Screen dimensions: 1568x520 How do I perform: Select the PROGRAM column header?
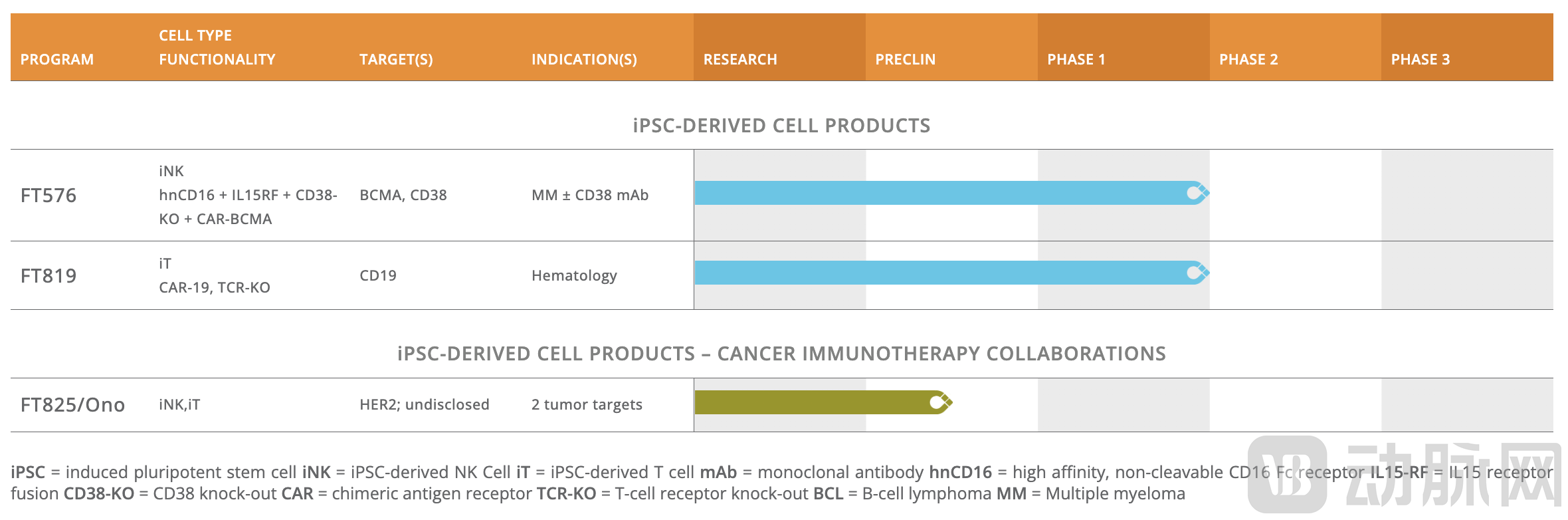point(57,59)
